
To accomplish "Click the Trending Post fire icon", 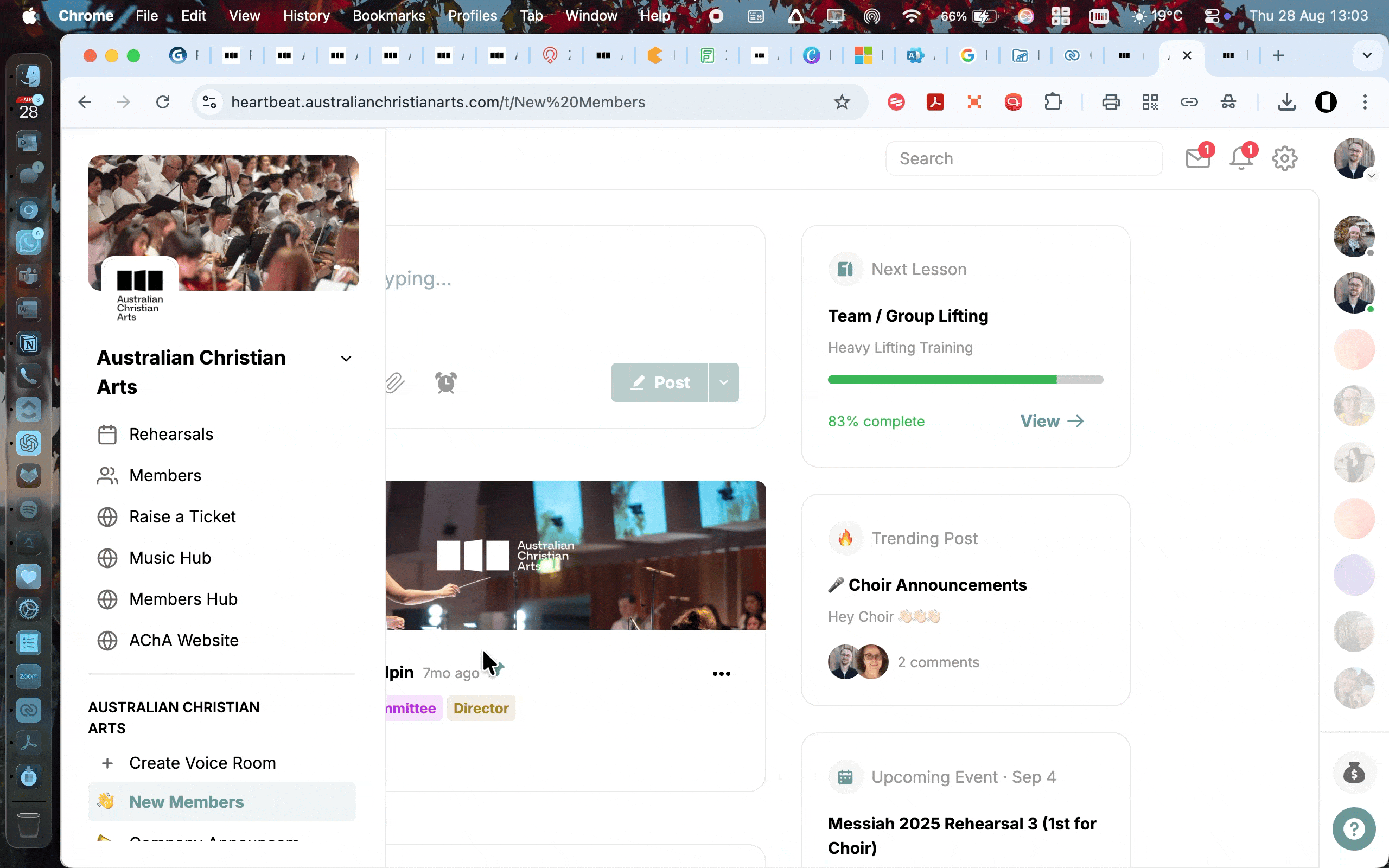I will pos(845,539).
